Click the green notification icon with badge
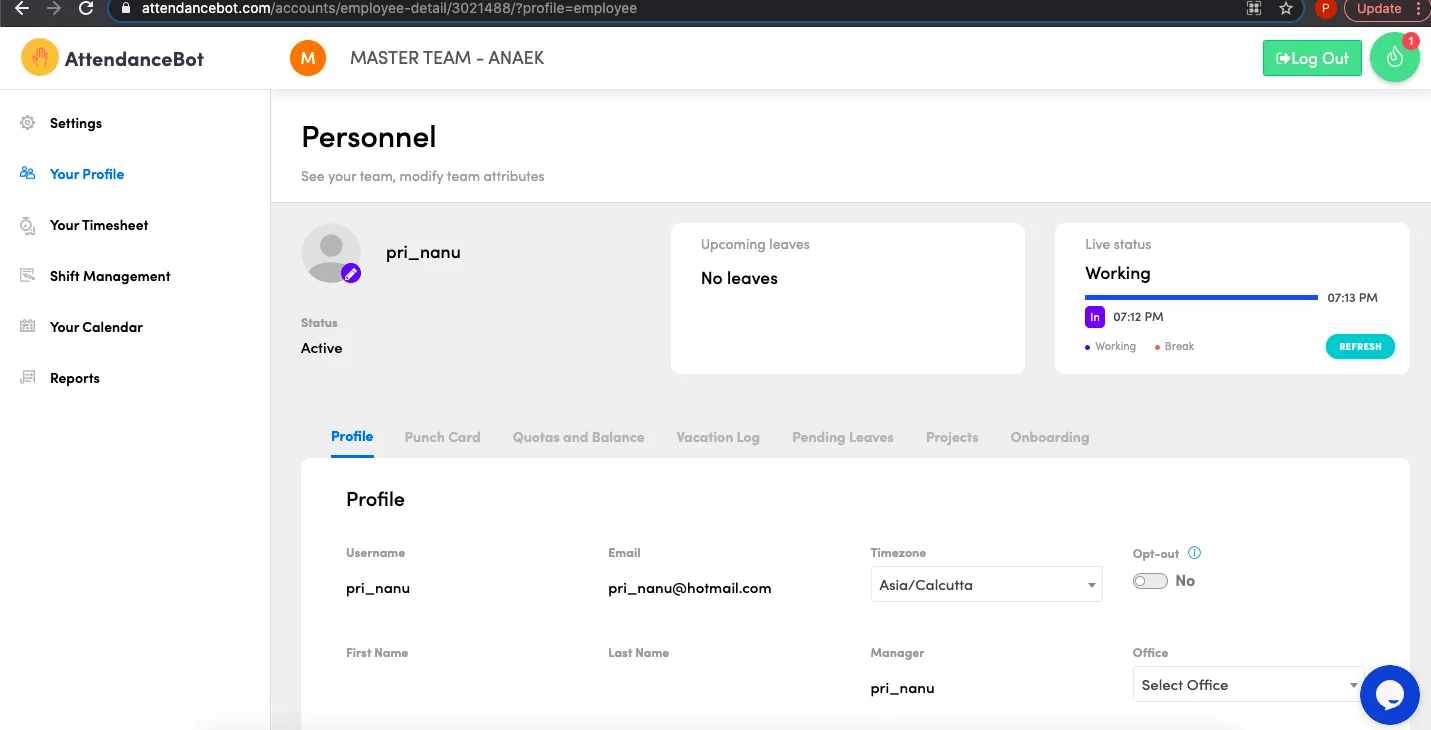The width and height of the screenshot is (1431, 730). [1395, 58]
